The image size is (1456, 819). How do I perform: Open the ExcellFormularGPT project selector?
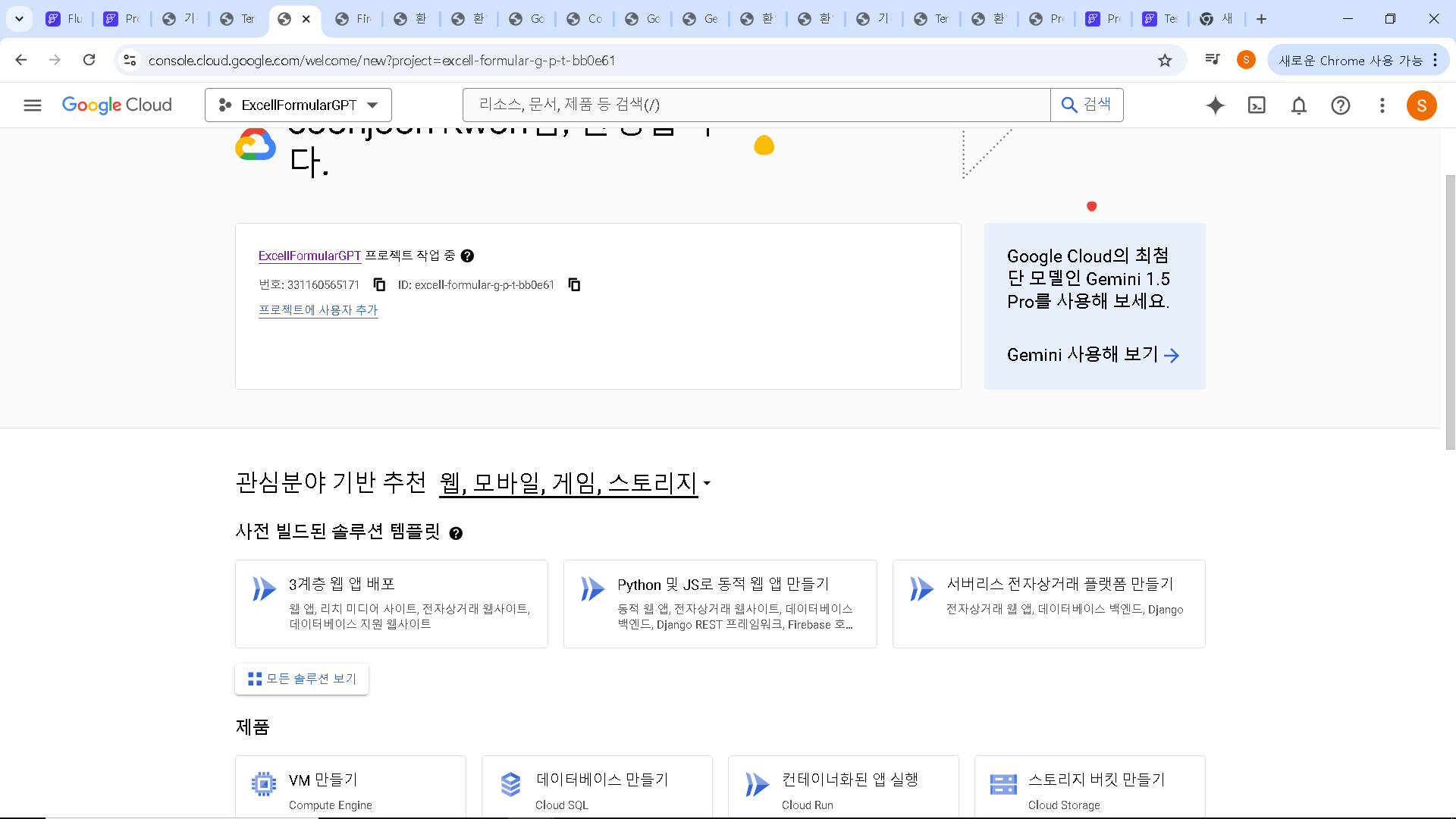[298, 105]
